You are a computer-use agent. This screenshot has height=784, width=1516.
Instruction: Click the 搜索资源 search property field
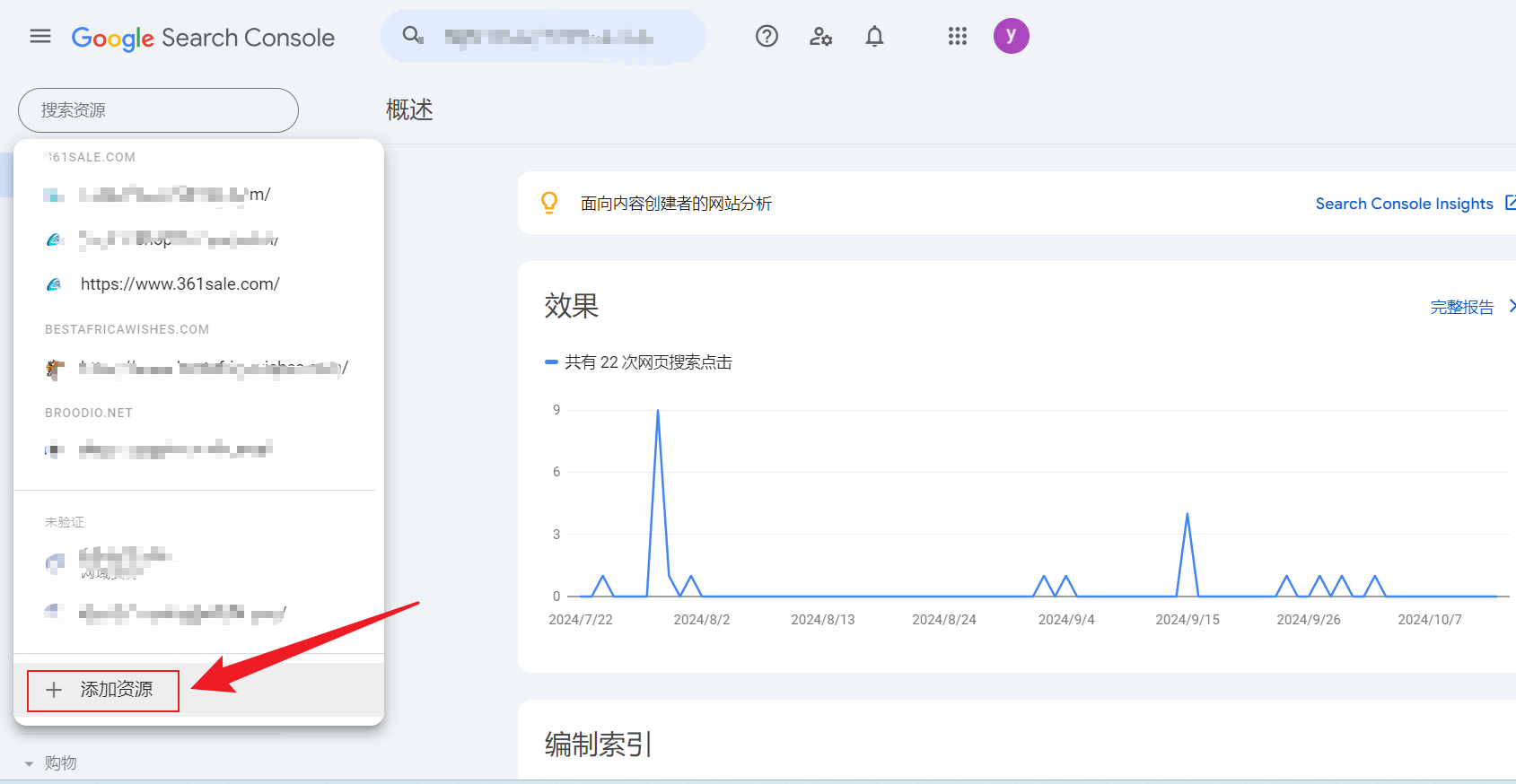click(x=158, y=110)
